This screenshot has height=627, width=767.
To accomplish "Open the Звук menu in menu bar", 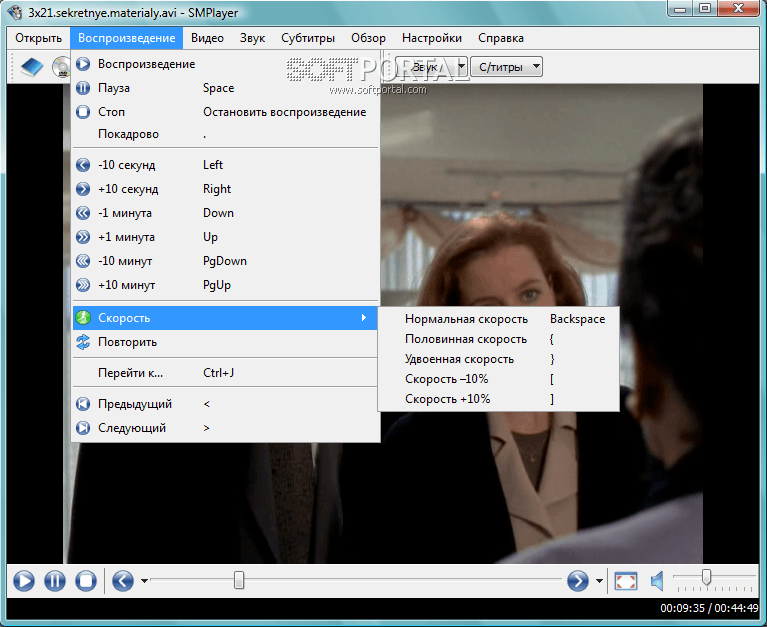I will [x=252, y=38].
